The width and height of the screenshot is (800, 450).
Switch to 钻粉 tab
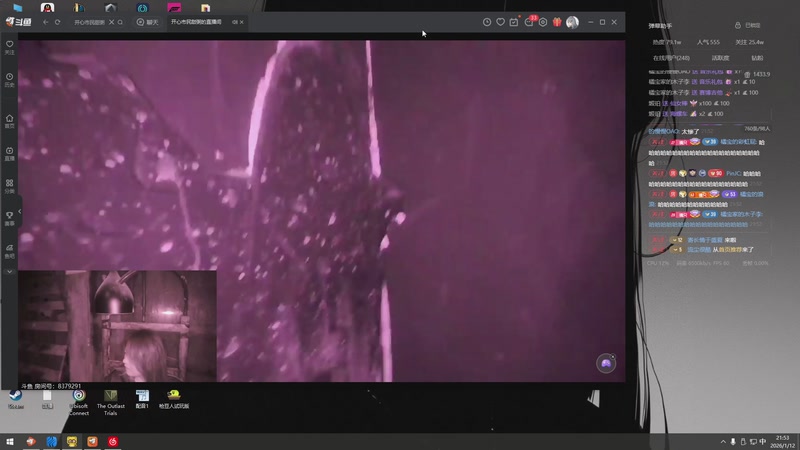pos(757,58)
